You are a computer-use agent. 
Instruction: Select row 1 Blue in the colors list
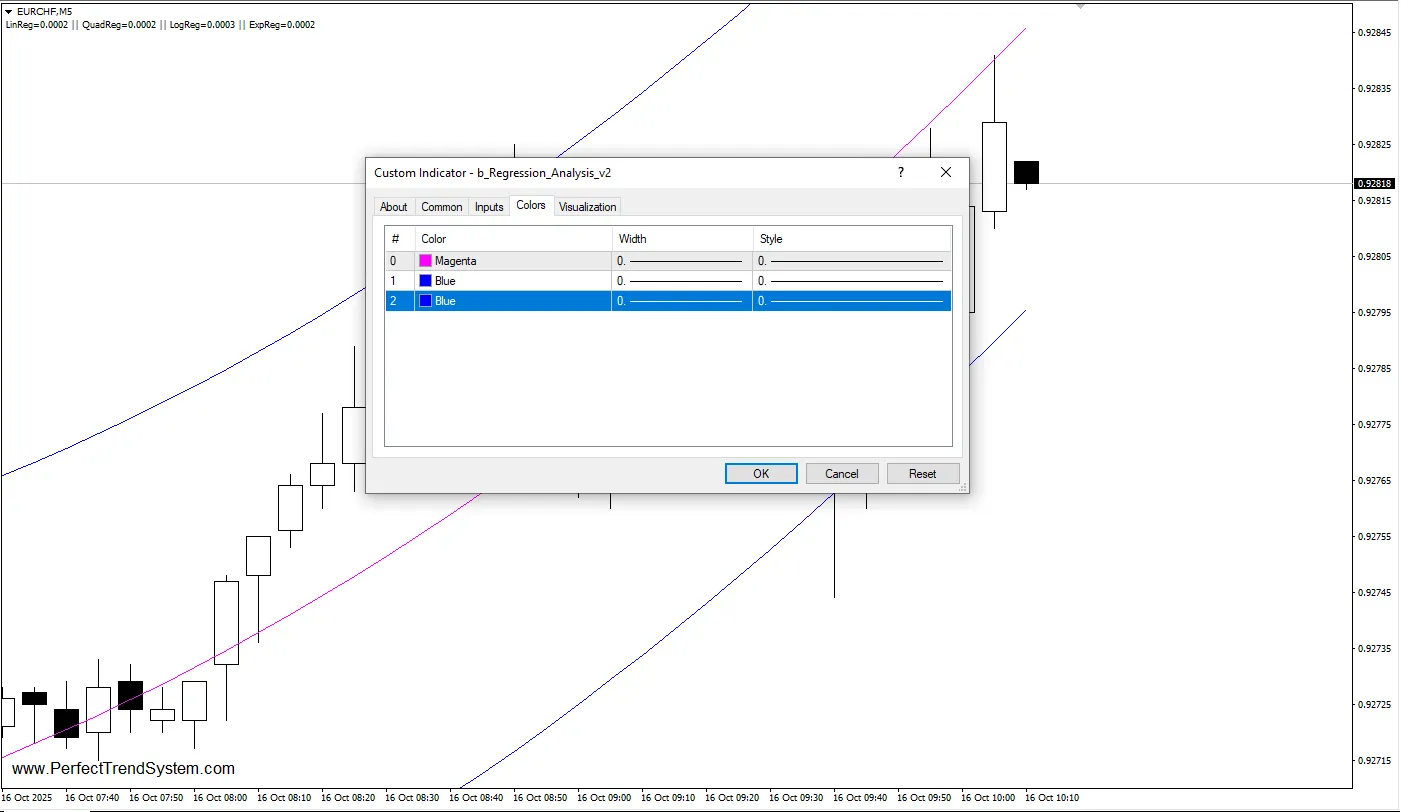click(500, 280)
